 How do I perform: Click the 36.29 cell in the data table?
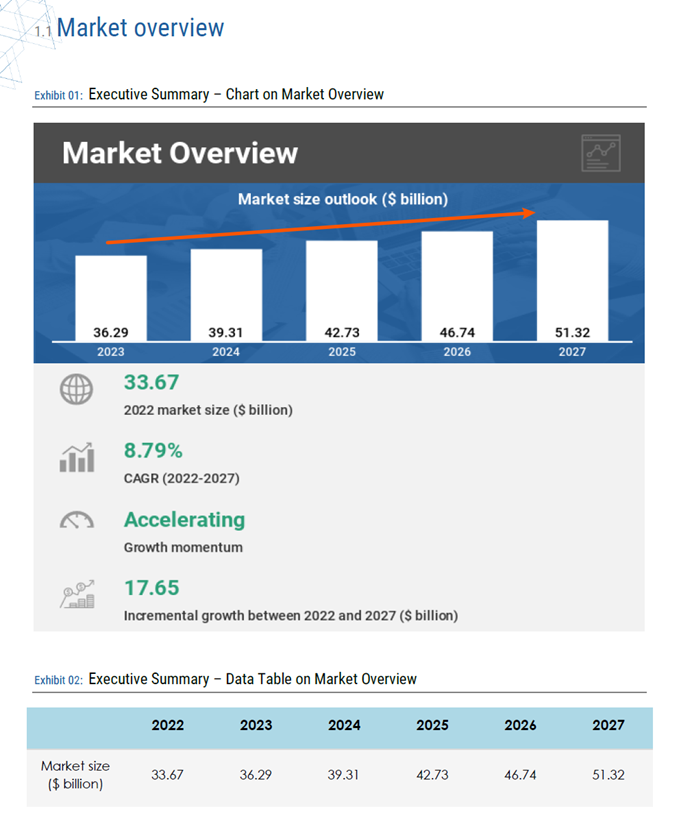(x=255, y=775)
